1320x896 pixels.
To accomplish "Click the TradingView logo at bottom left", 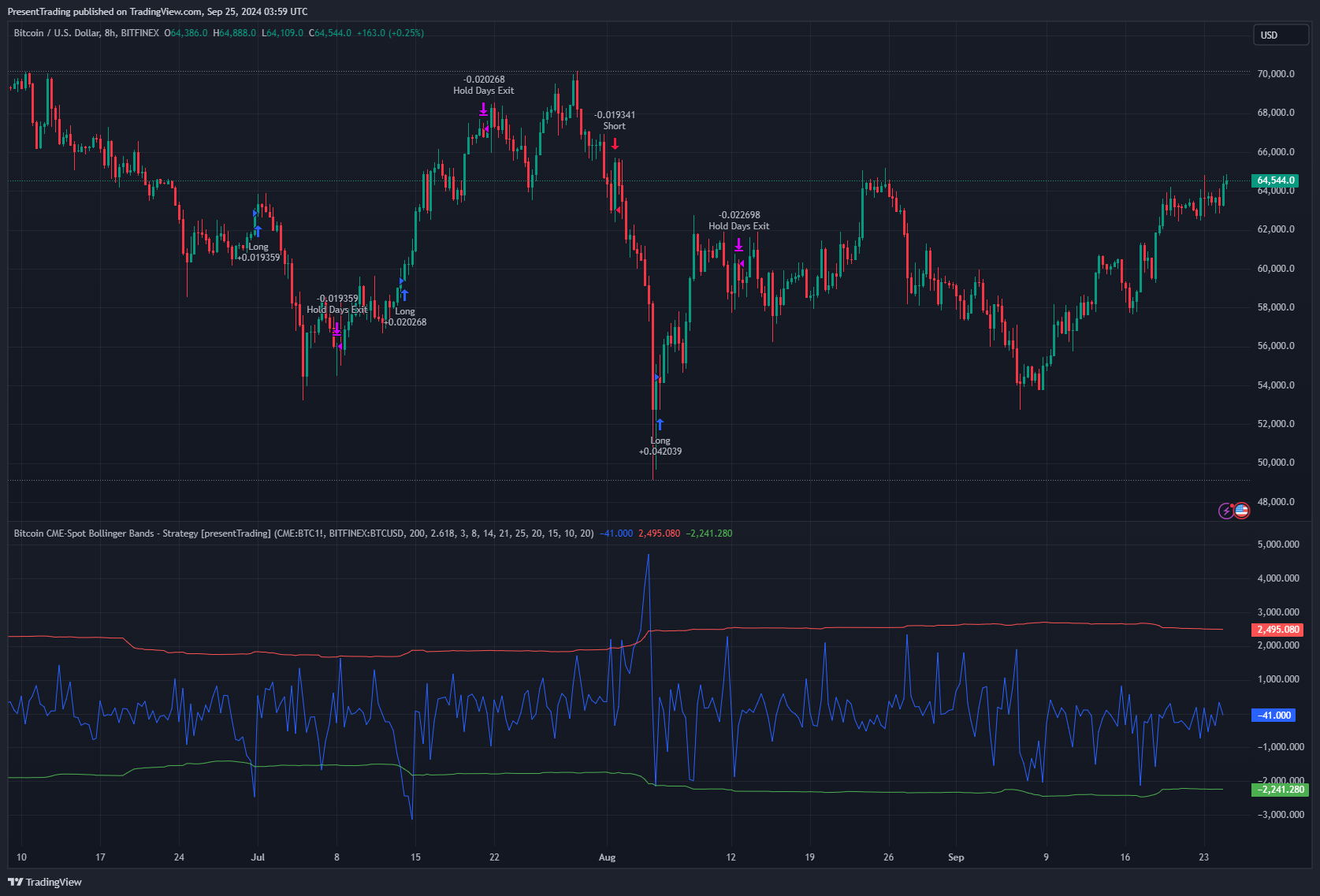I will click(45, 882).
